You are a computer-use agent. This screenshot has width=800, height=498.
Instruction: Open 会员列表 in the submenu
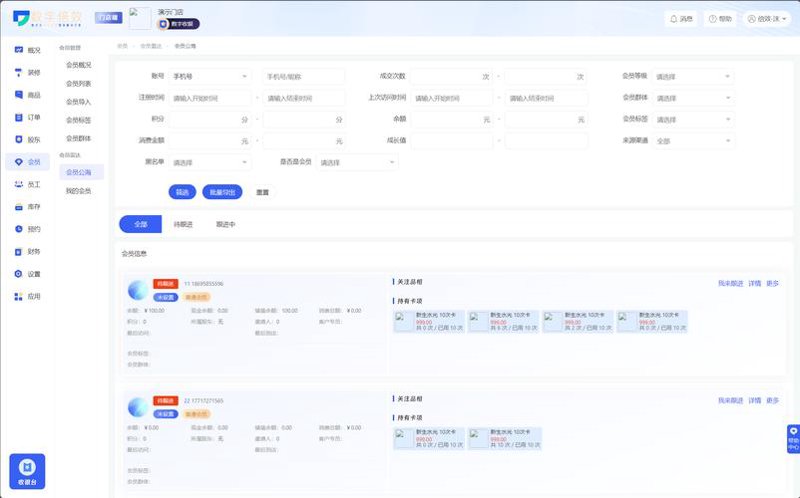pos(79,84)
